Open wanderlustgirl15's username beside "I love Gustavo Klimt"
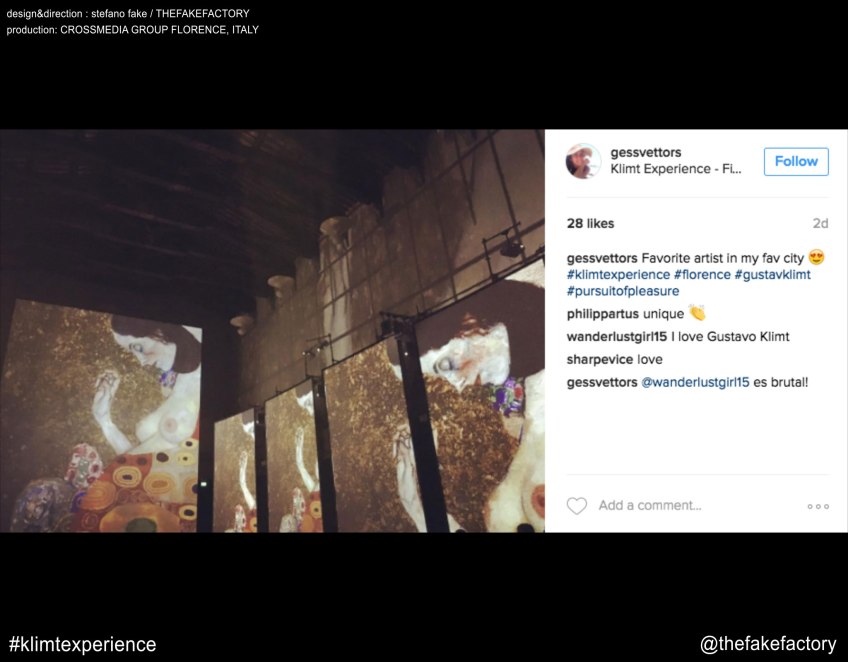The height and width of the screenshot is (662, 848). [x=616, y=337]
